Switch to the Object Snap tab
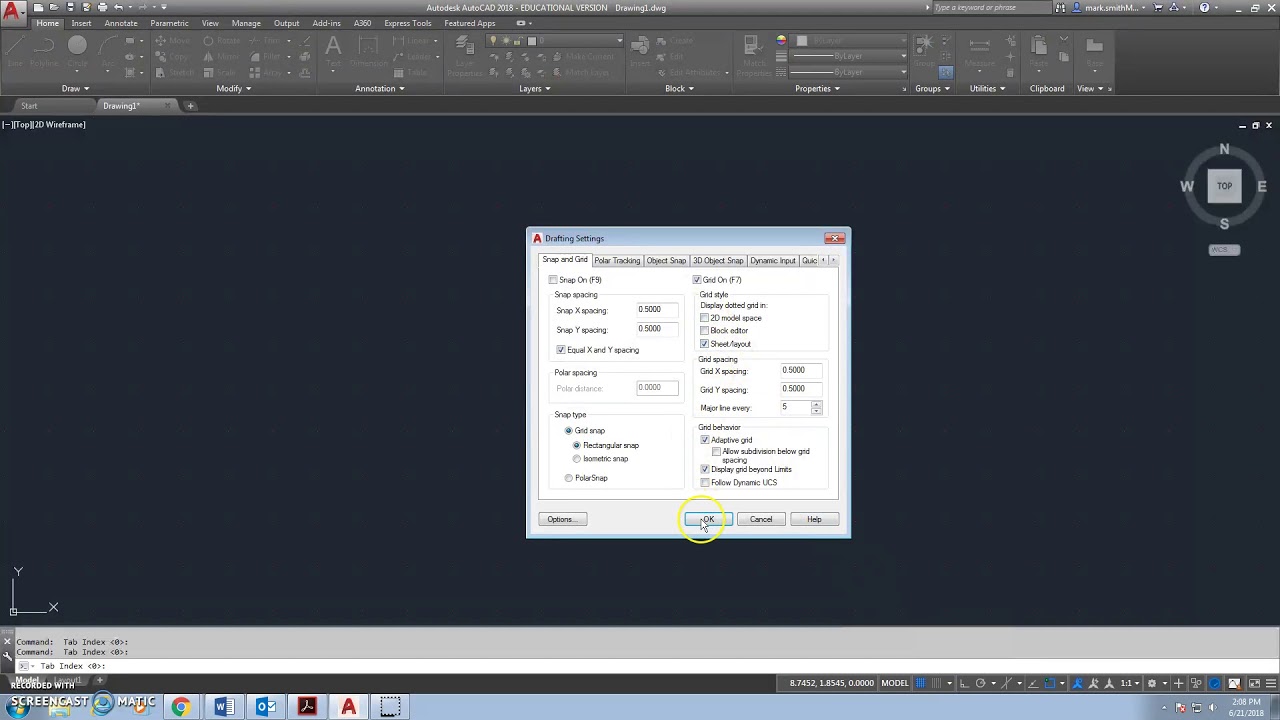This screenshot has width=1280, height=720. point(666,261)
